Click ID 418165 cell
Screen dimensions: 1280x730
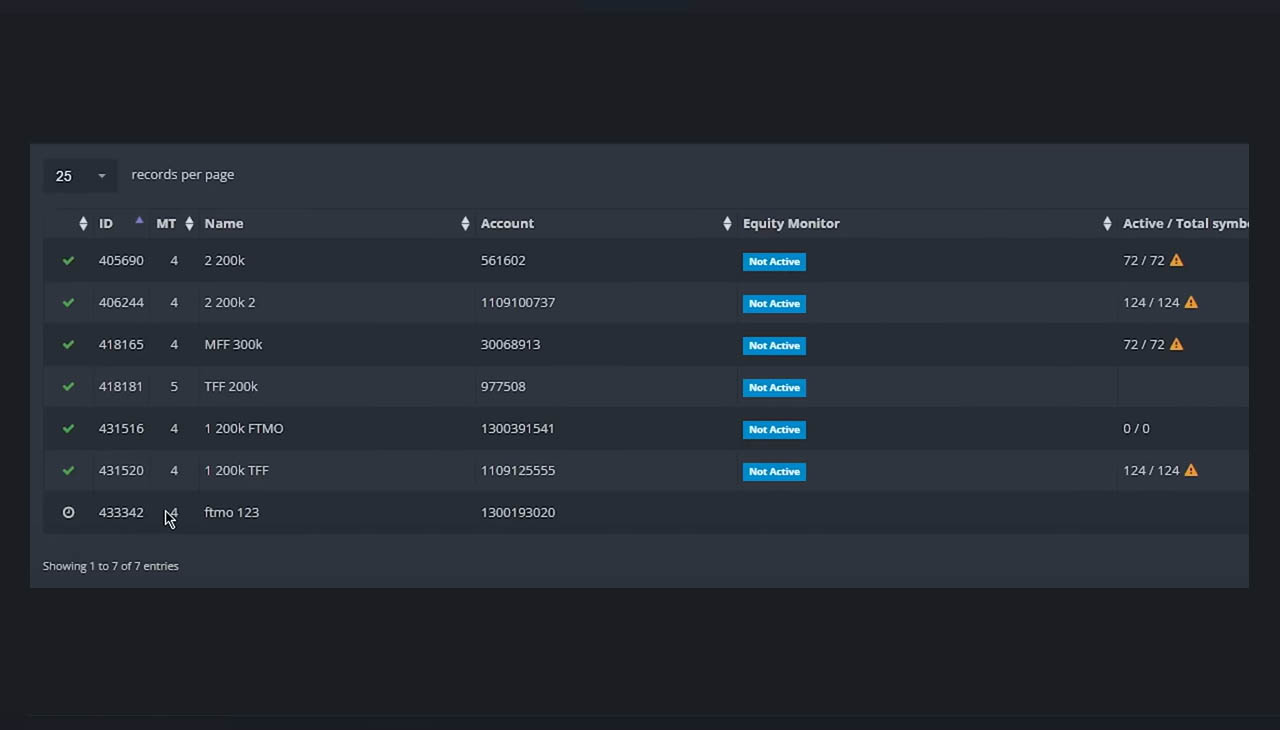(121, 344)
